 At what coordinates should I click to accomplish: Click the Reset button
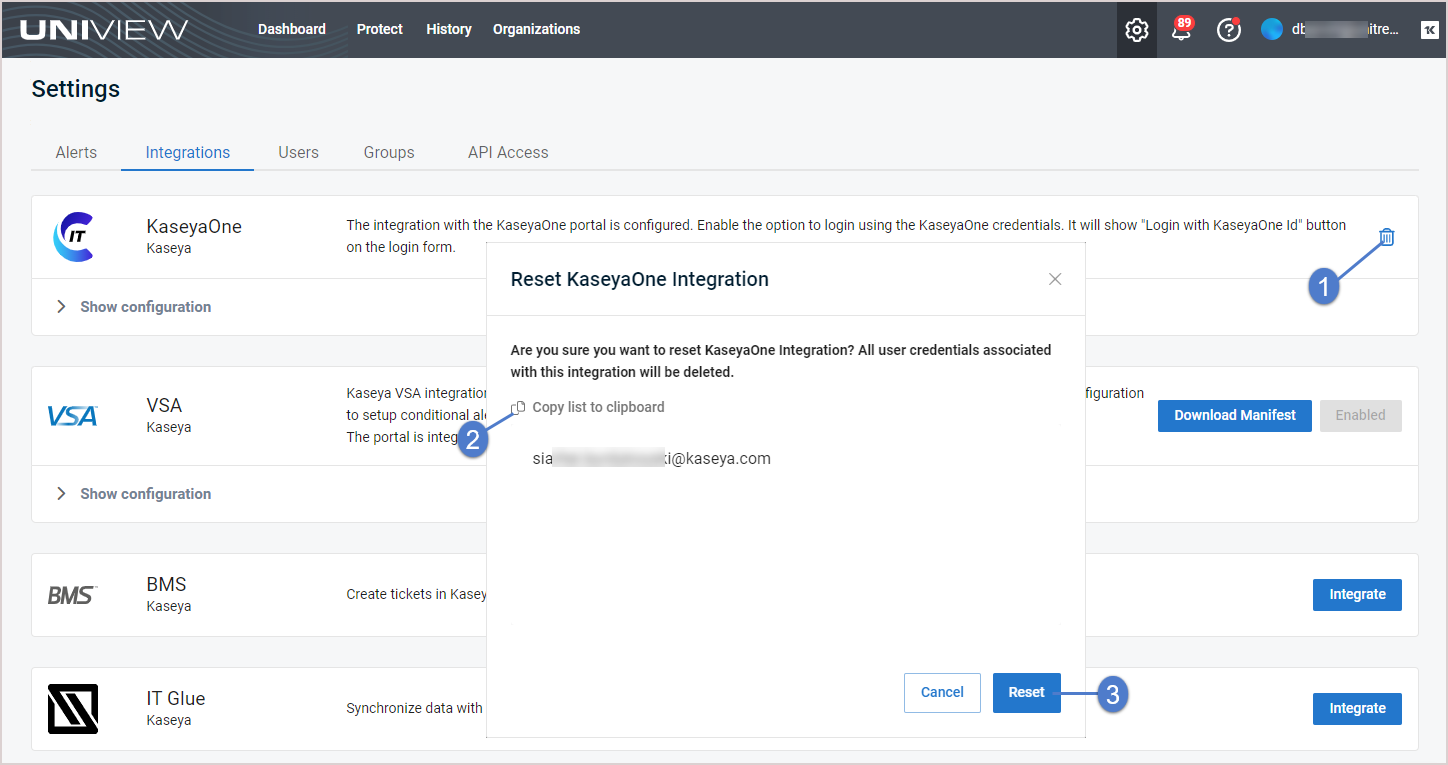coord(1027,693)
